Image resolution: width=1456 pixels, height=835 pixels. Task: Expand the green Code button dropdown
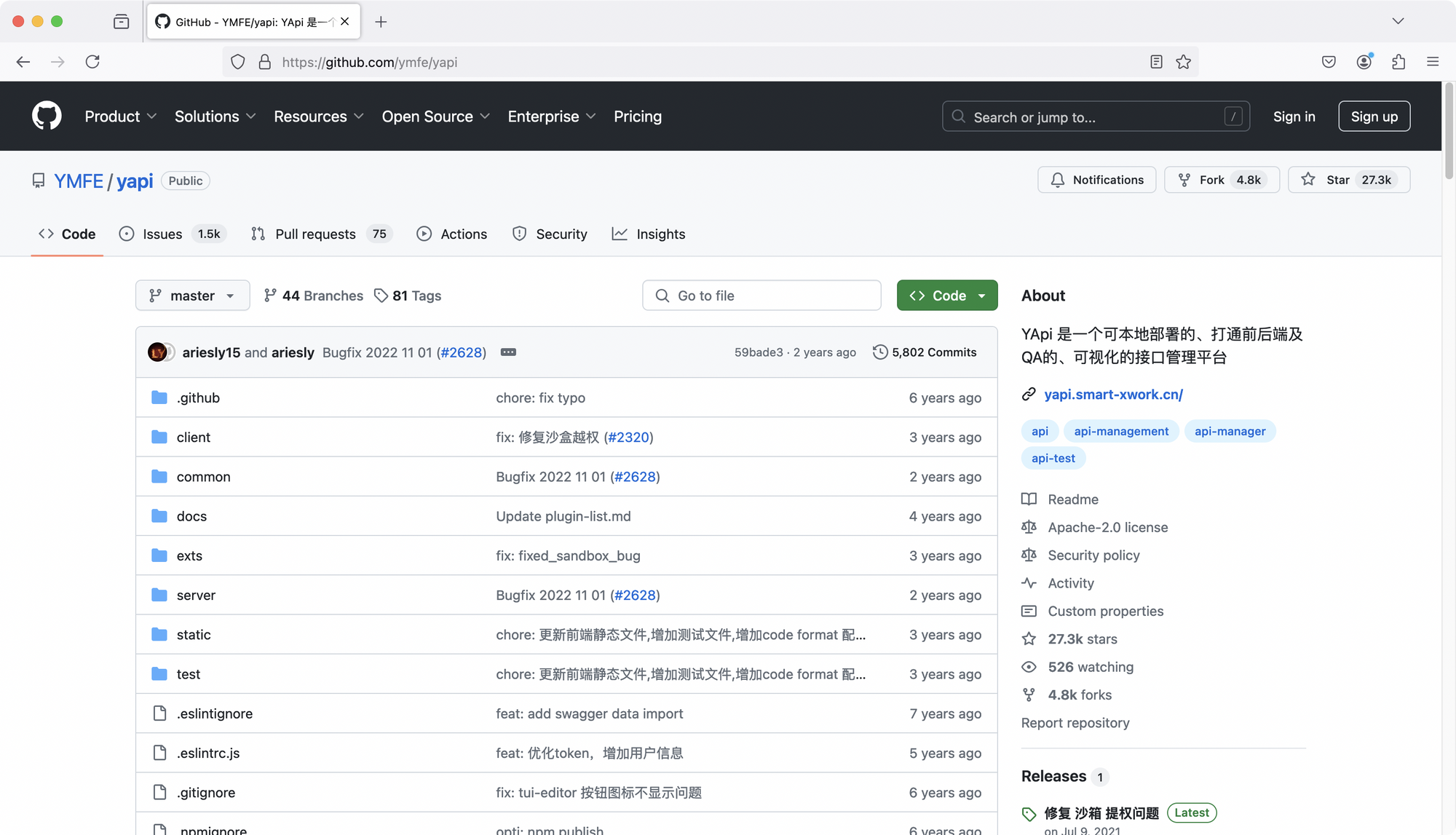point(979,295)
